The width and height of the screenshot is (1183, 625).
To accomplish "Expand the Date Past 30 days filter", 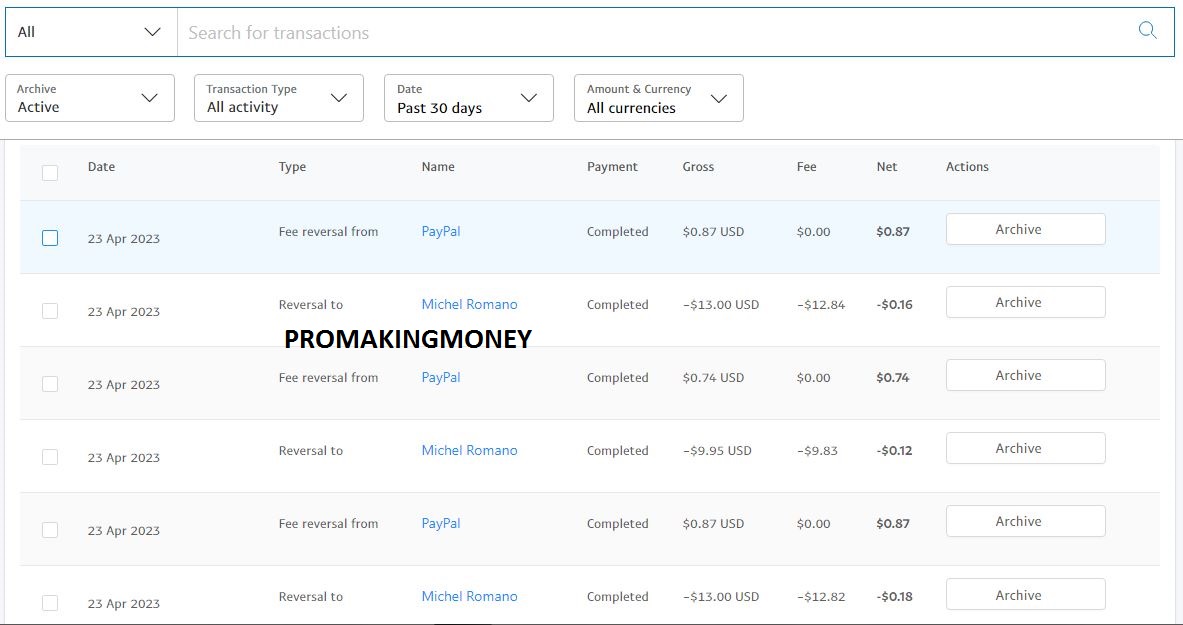I will point(469,98).
